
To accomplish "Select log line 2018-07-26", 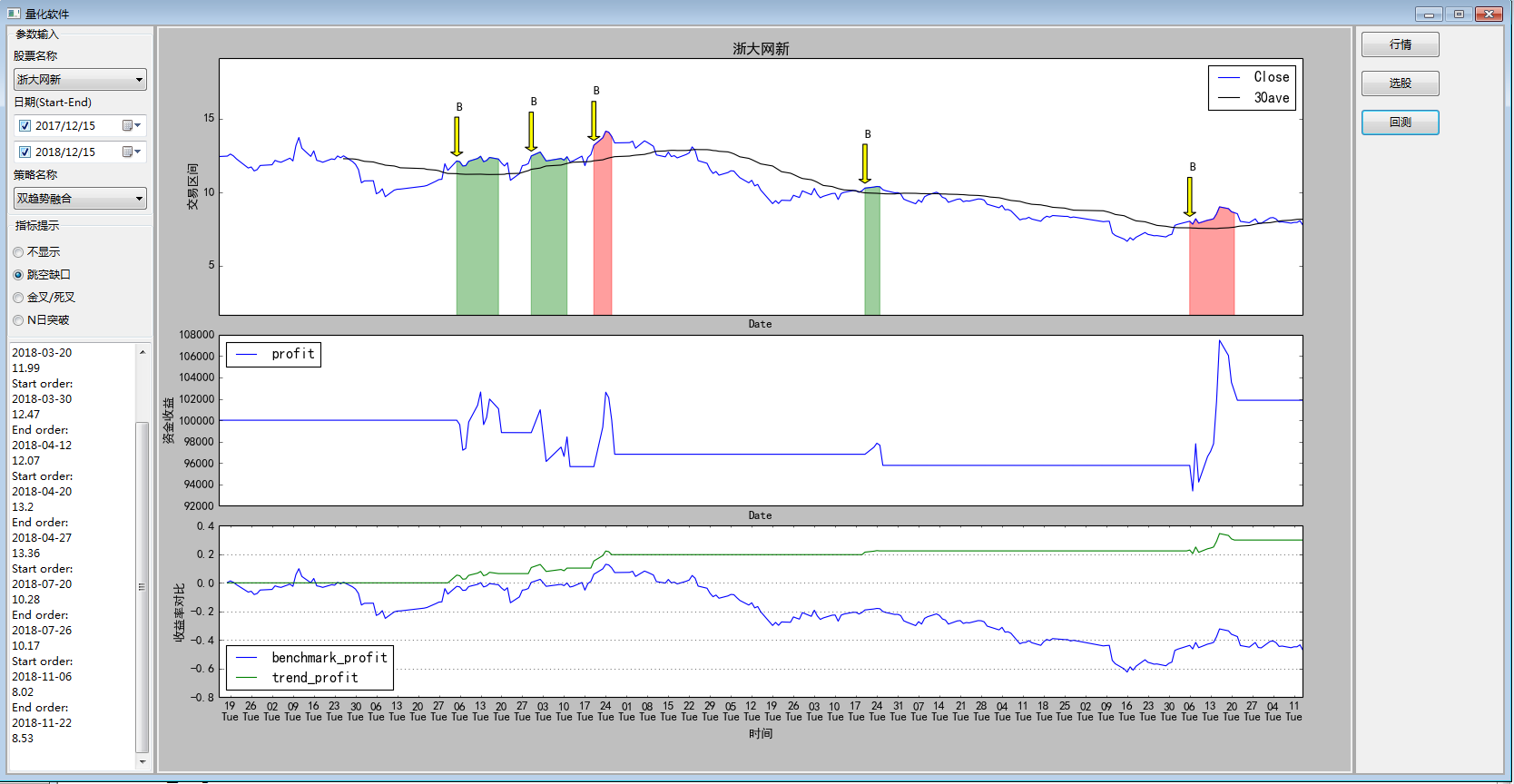I will [42, 631].
